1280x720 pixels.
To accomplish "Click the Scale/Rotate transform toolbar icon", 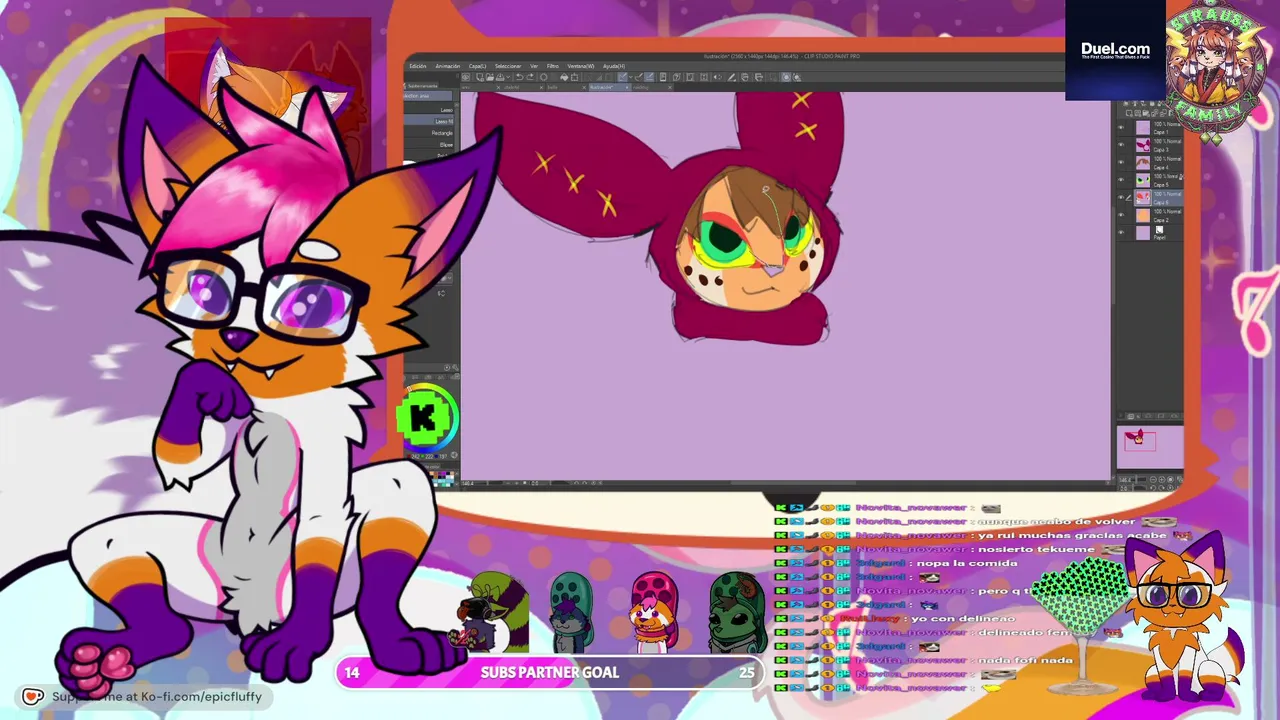I will point(574,77).
